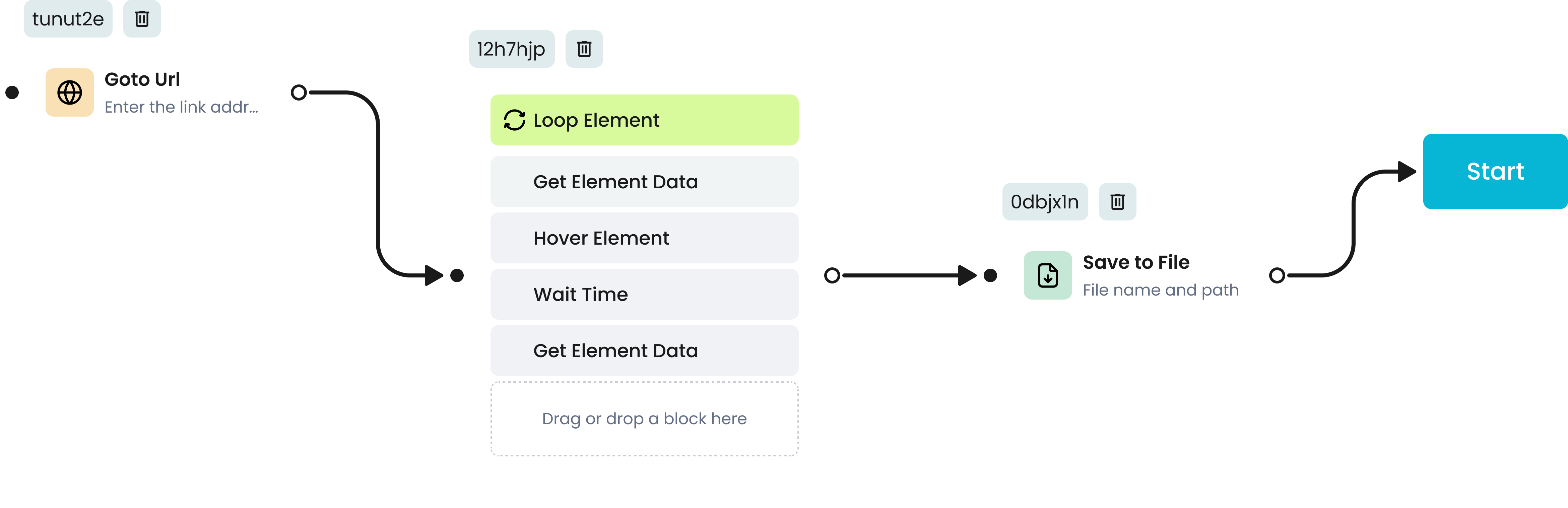Click the globe icon in Goto Url

69,92
